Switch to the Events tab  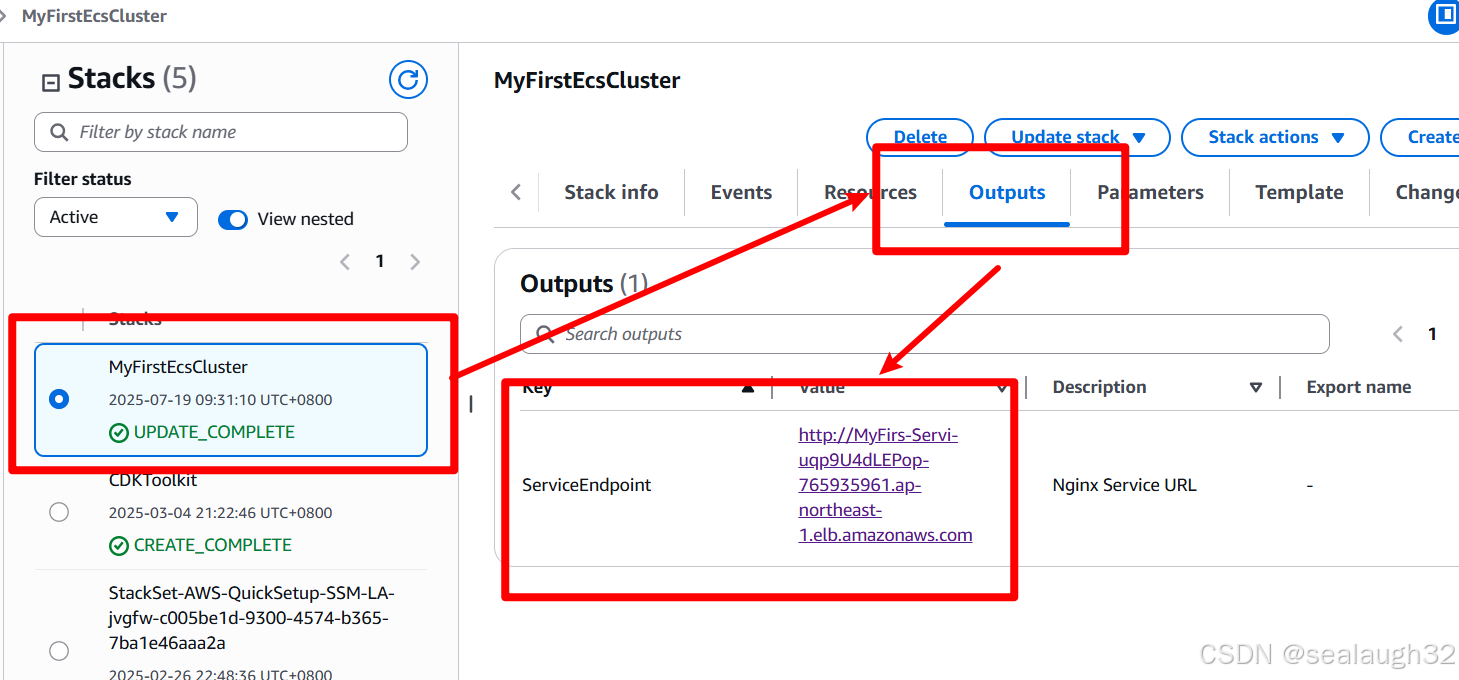click(741, 192)
